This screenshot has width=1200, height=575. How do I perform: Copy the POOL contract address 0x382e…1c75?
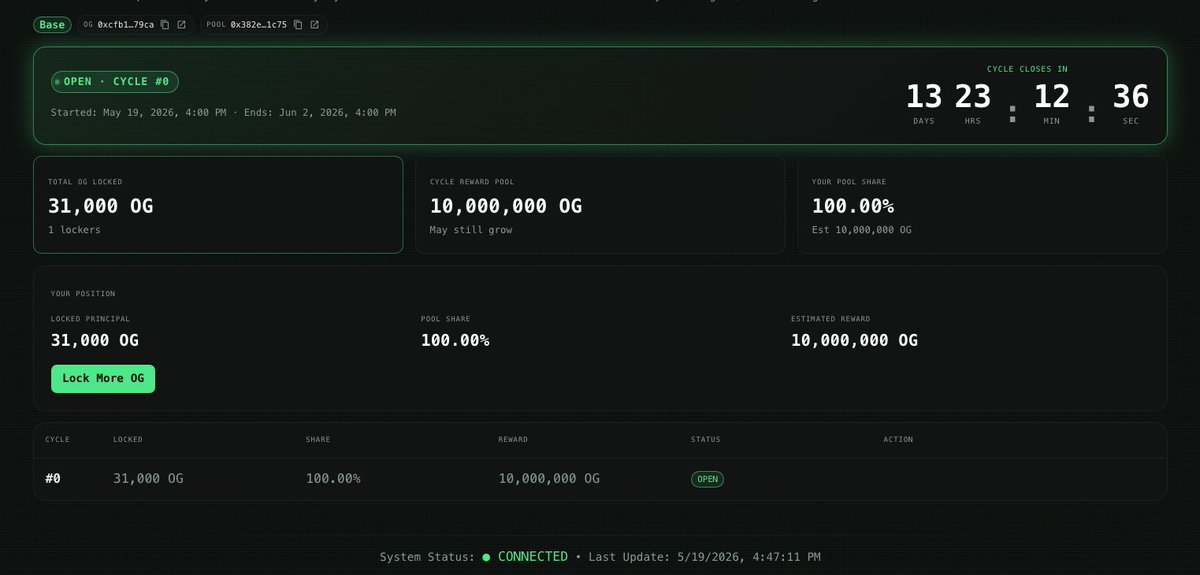pos(298,24)
